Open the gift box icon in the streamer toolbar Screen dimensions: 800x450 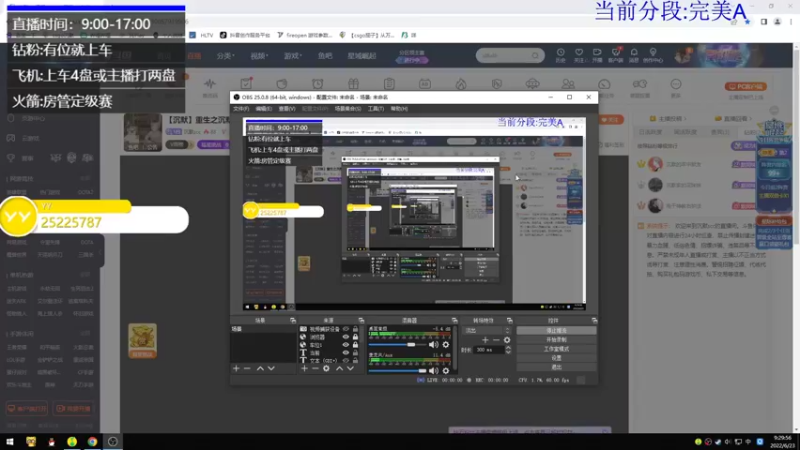click(x=354, y=84)
